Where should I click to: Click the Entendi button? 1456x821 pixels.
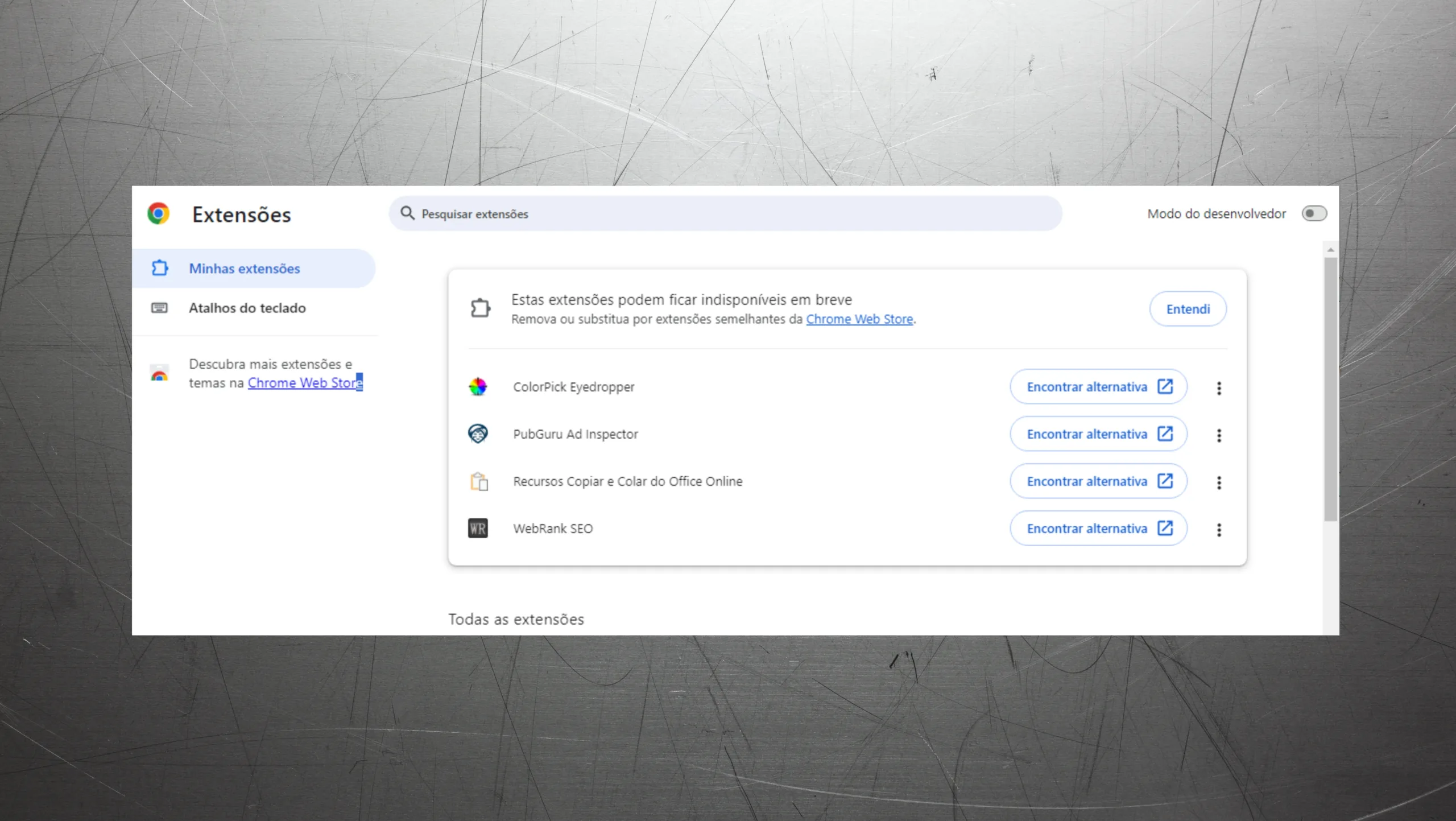click(x=1188, y=309)
